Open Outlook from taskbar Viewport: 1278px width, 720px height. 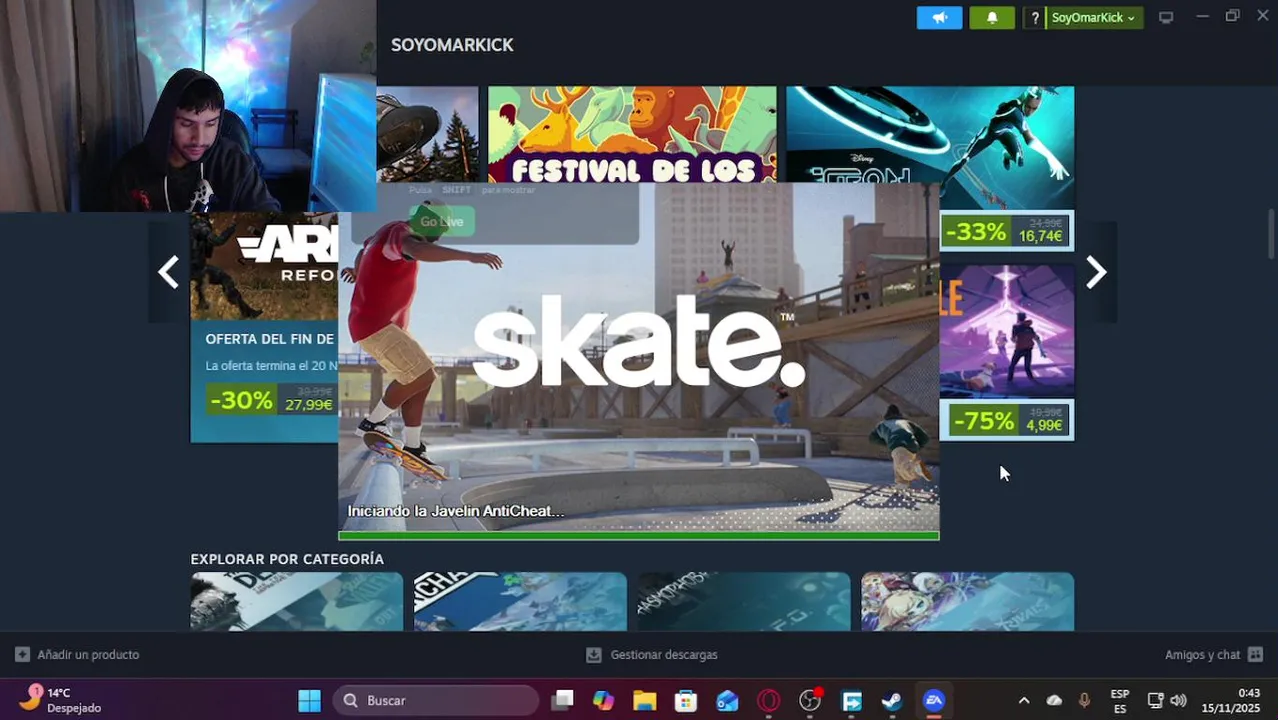pyautogui.click(x=727, y=700)
